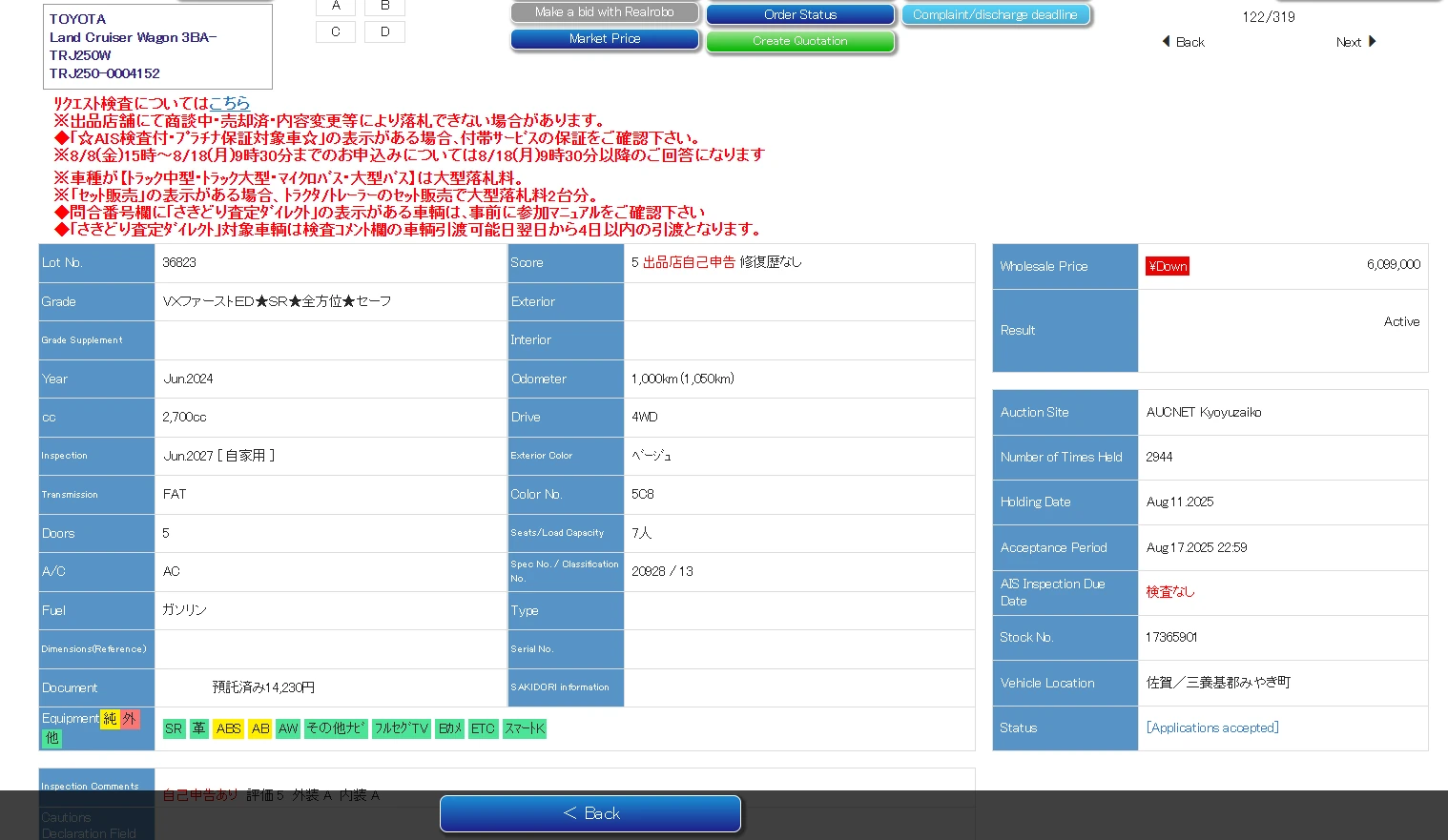Viewport: 1448px width, 840px height.
Task: Click the SR sunroof equipment tag
Action: point(174,728)
